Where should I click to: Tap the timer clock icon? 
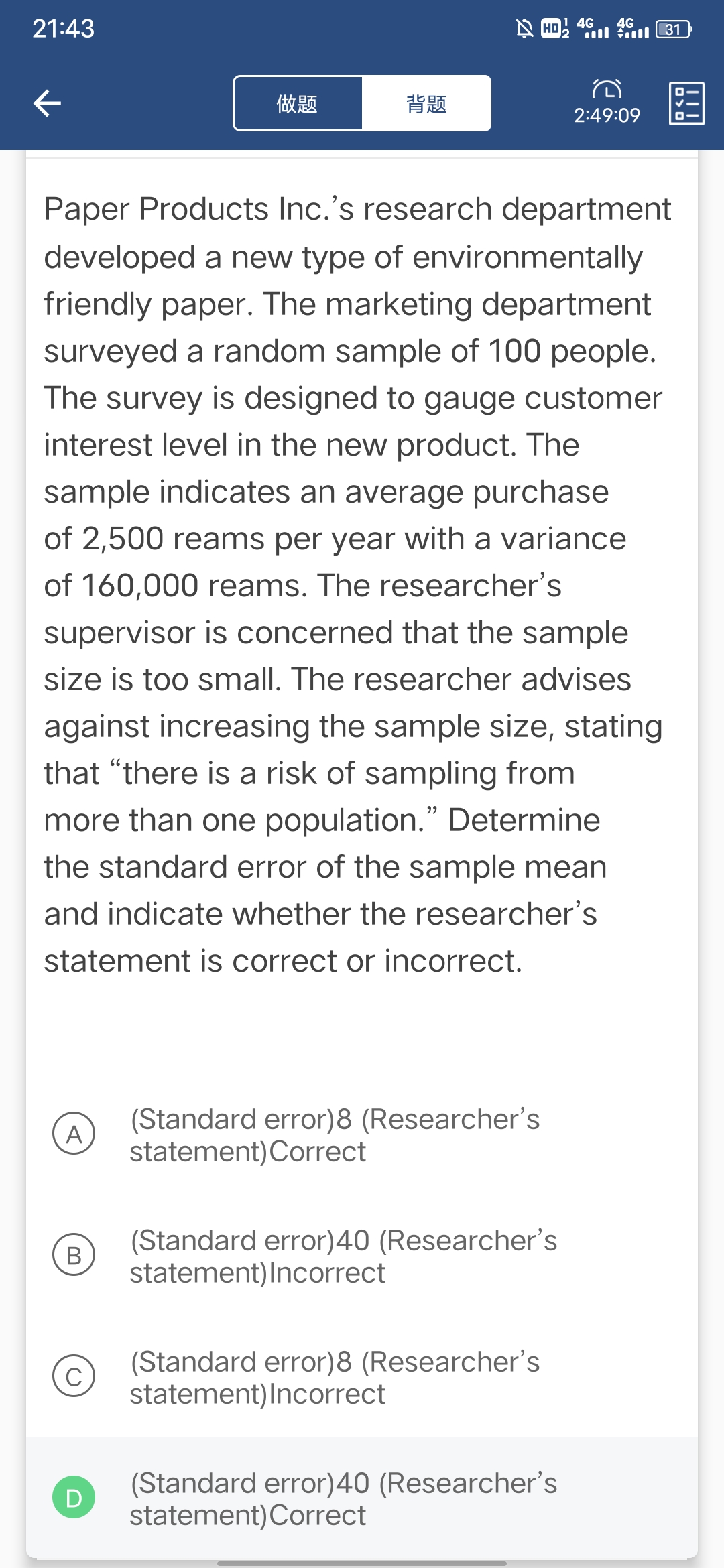[x=607, y=89]
